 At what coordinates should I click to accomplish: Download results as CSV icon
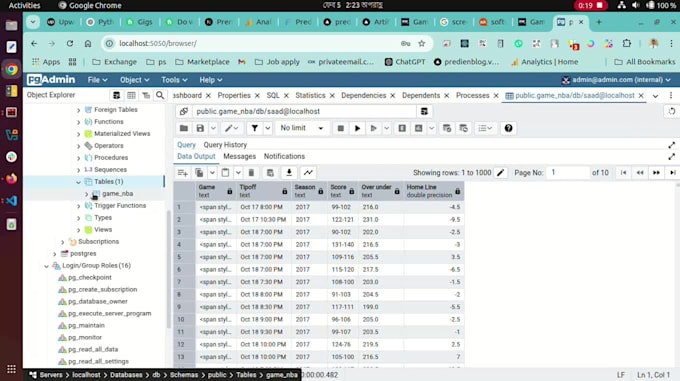[x=289, y=173]
